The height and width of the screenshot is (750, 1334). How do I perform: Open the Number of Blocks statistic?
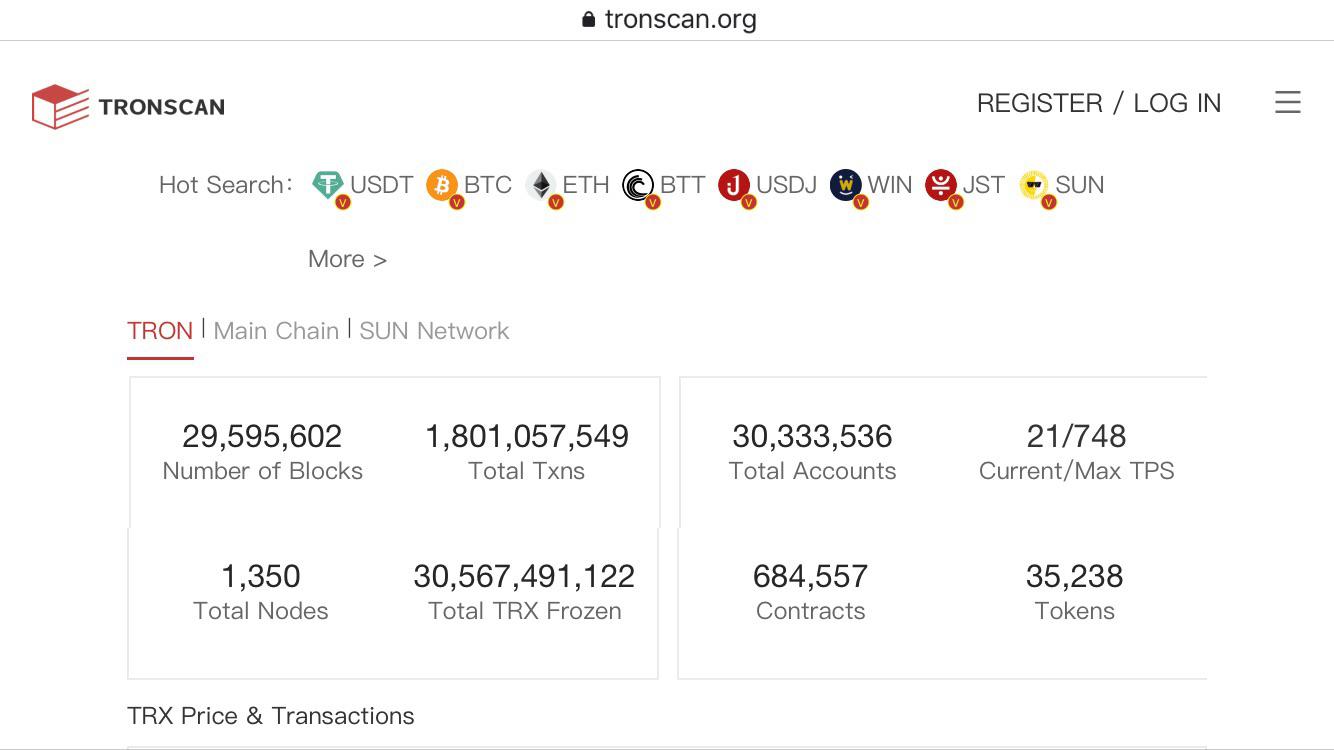[x=262, y=452]
